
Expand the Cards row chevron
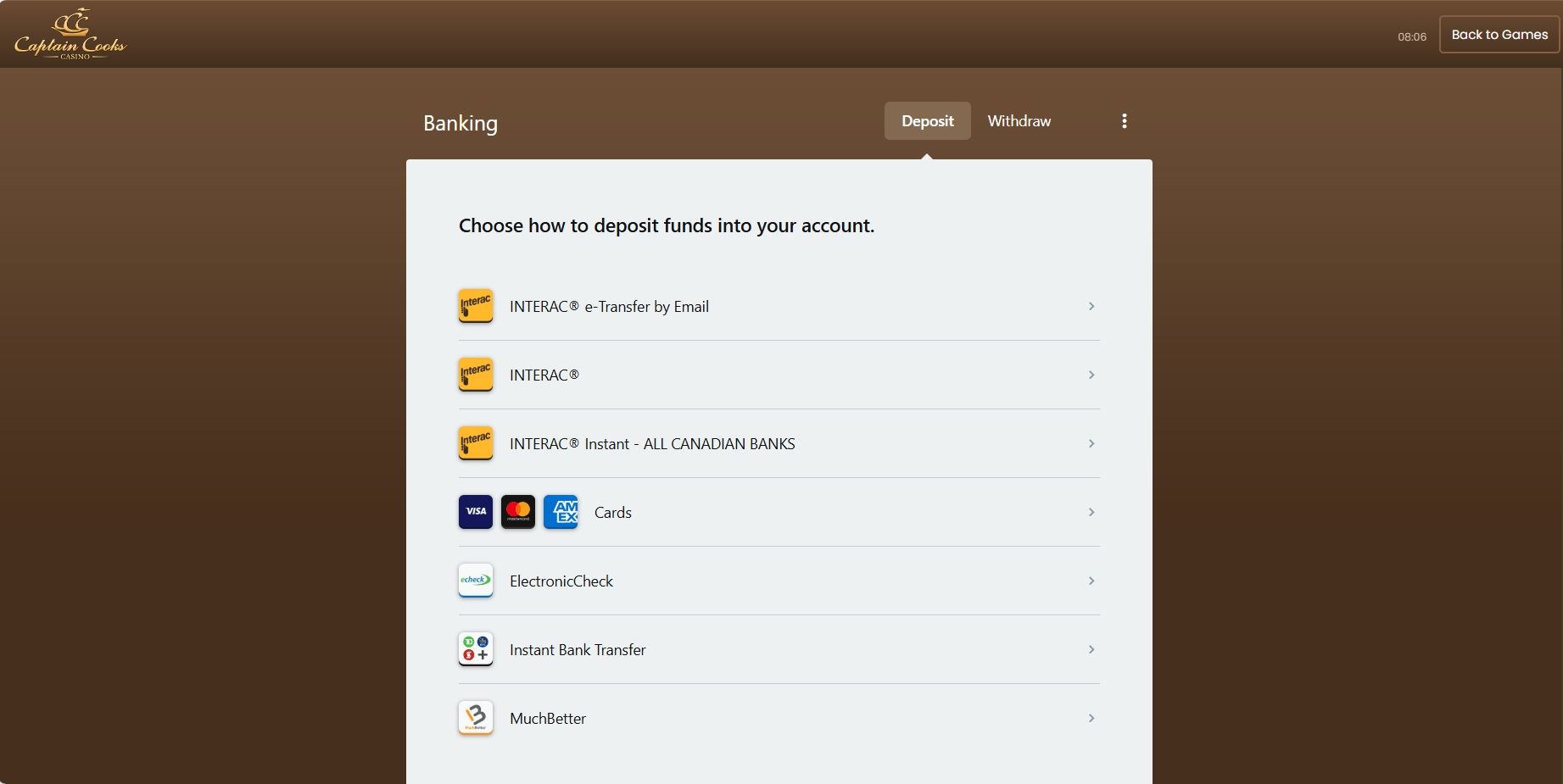[x=1091, y=512]
